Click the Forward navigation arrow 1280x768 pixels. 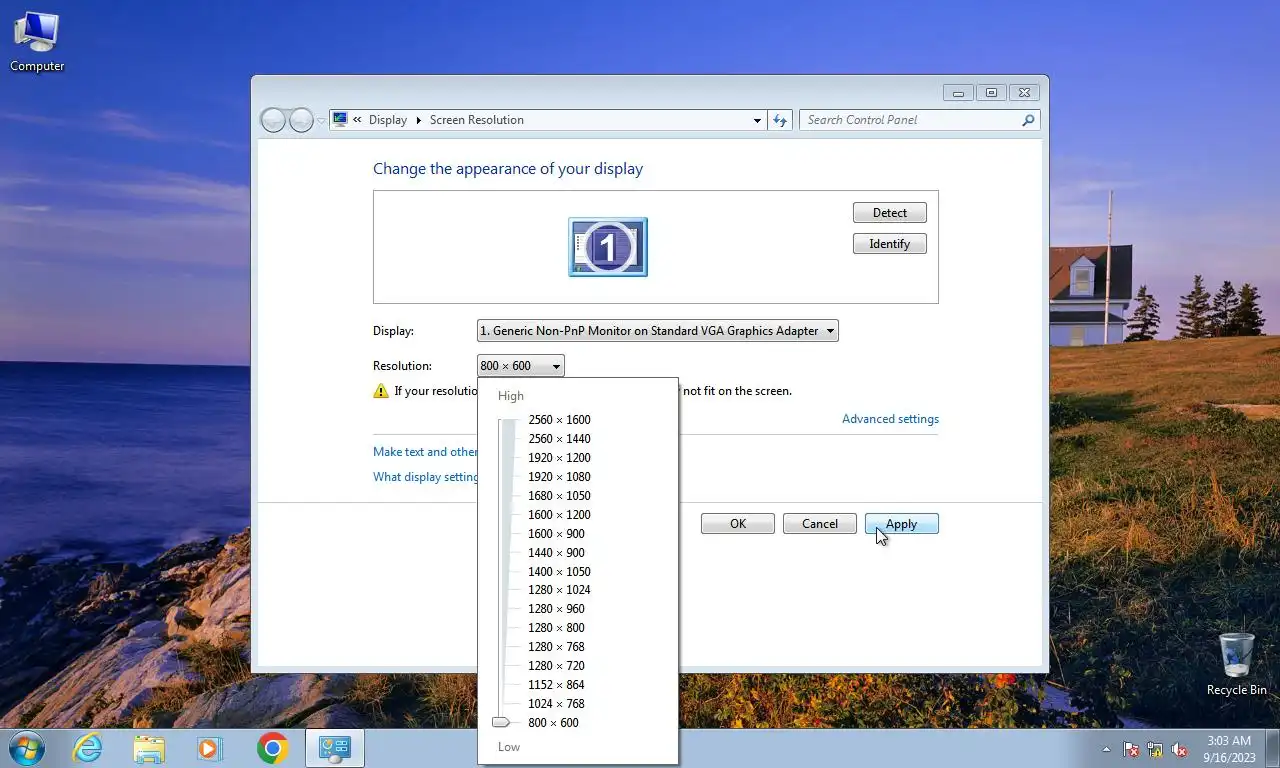coord(301,120)
